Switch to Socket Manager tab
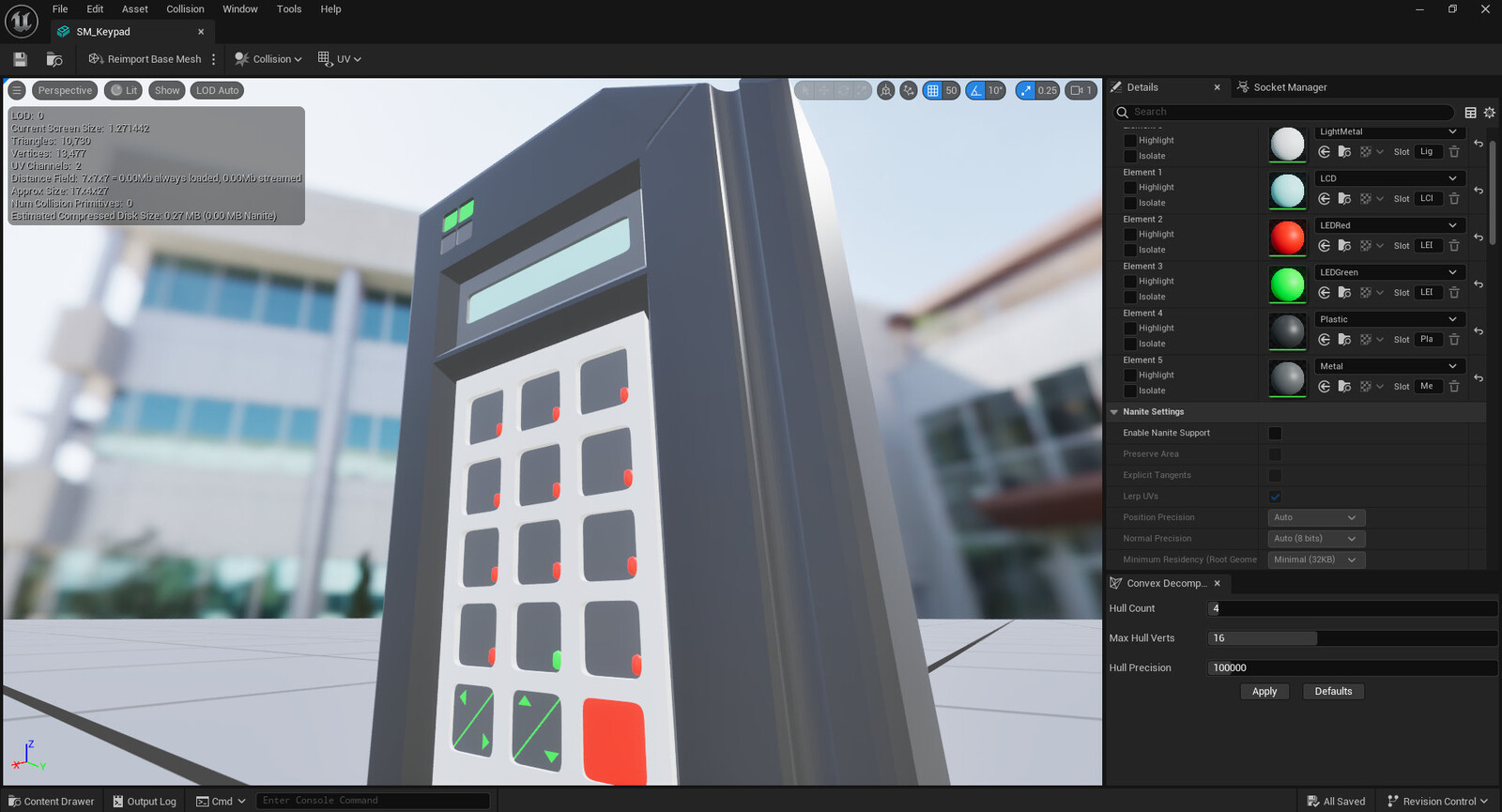This screenshot has width=1502, height=812. [1282, 87]
